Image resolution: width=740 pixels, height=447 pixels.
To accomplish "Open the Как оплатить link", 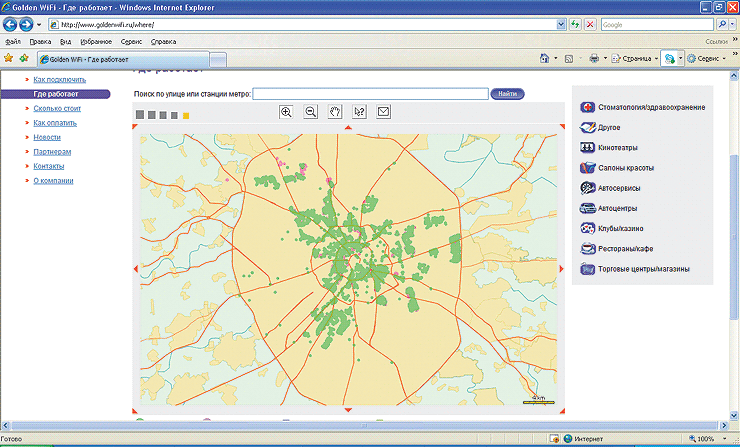I will click(55, 123).
